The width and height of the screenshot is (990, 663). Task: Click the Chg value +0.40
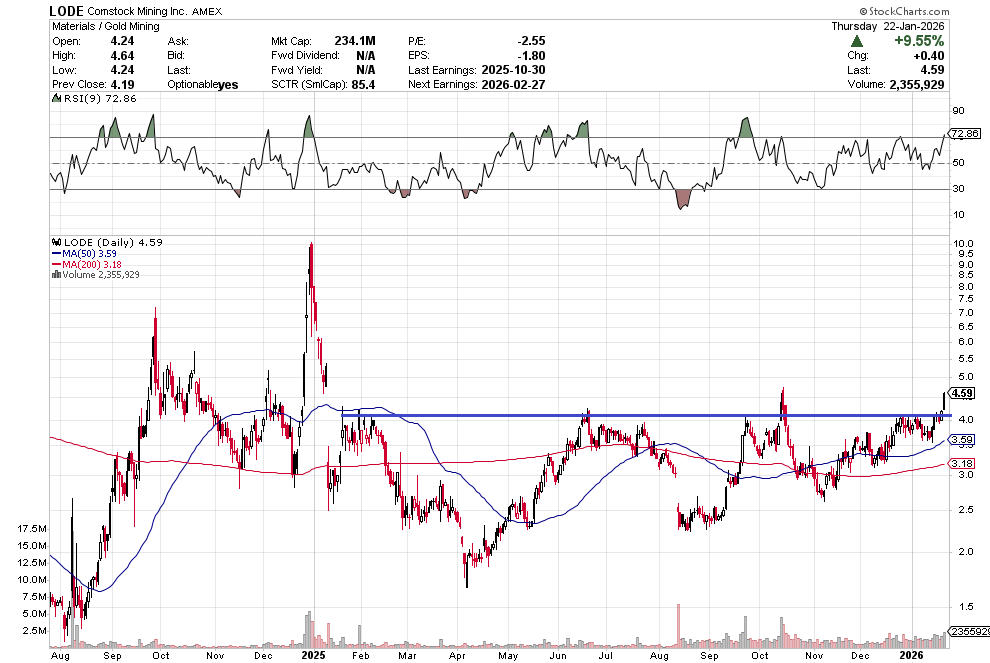pyautogui.click(x=928, y=56)
